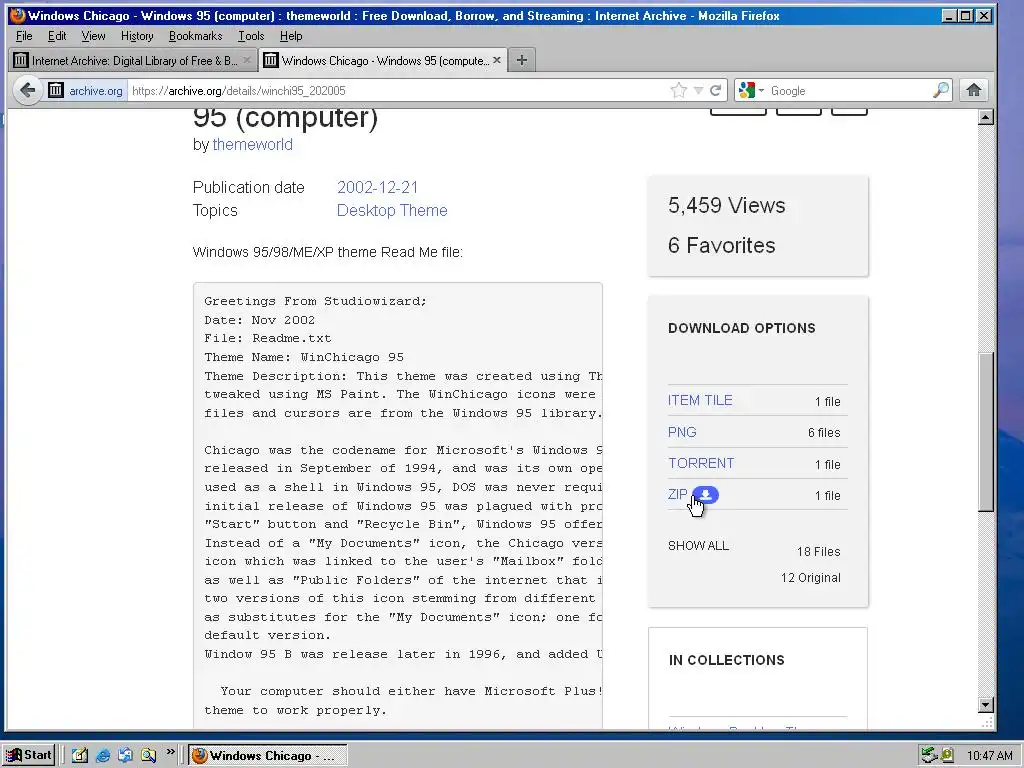Click the 'Theme Name: WinChicago 95' readme line
The width and height of the screenshot is (1024, 768).
(304, 357)
